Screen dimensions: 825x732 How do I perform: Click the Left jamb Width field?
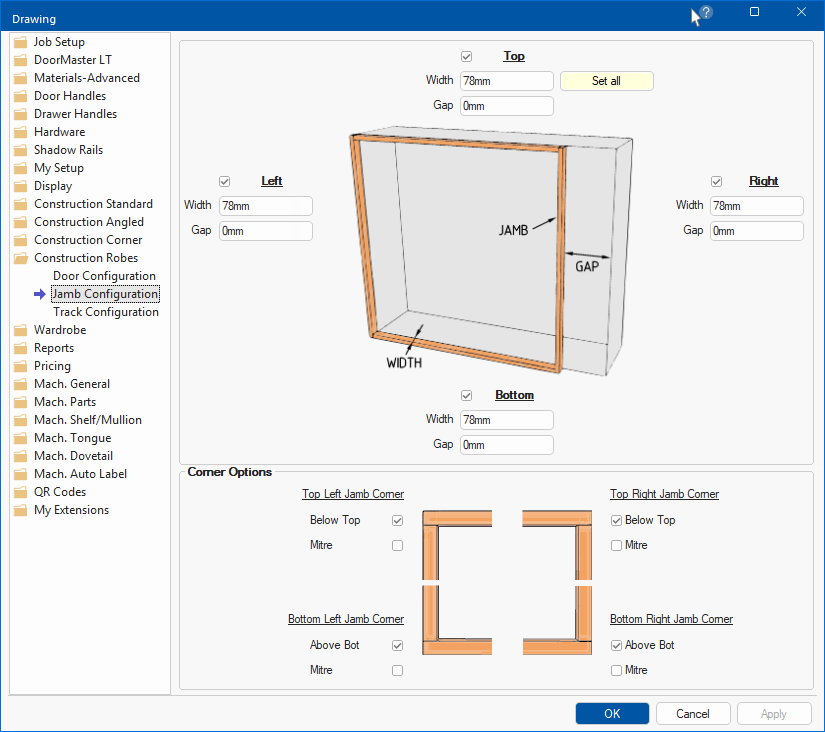265,206
